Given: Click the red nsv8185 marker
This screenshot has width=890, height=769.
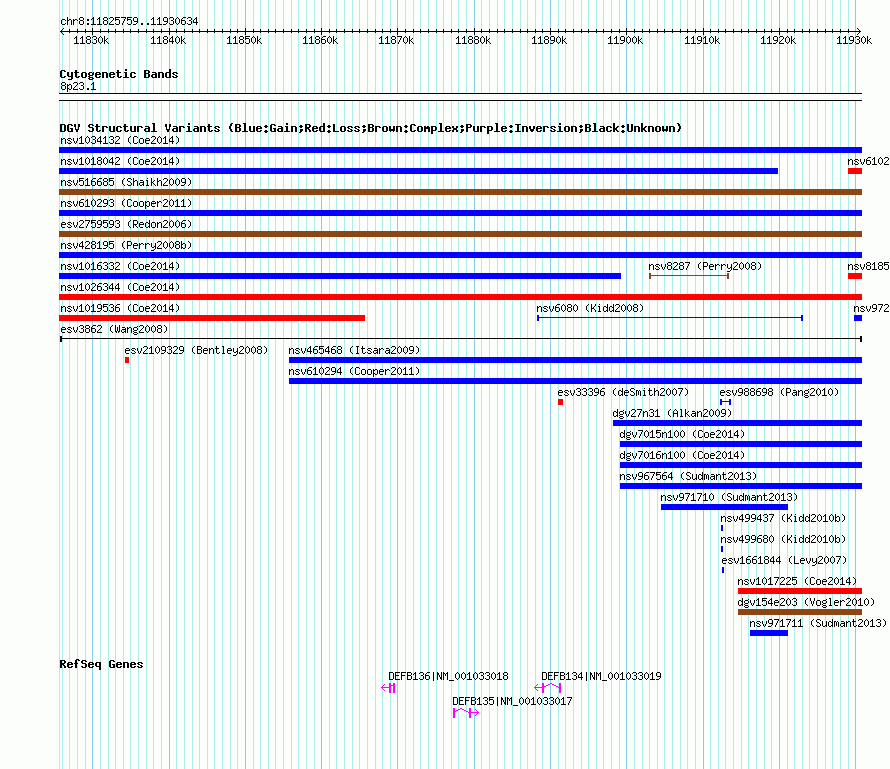Looking at the screenshot, I should coord(855,276).
